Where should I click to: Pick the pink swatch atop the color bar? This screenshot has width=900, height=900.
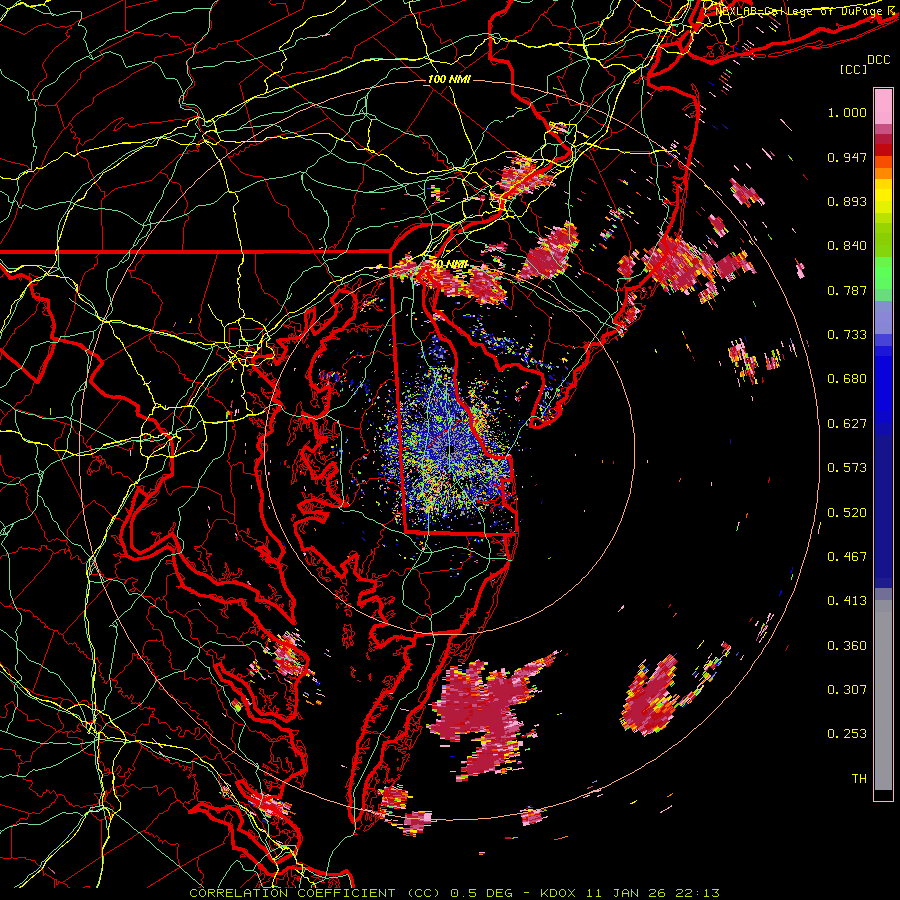click(x=883, y=106)
